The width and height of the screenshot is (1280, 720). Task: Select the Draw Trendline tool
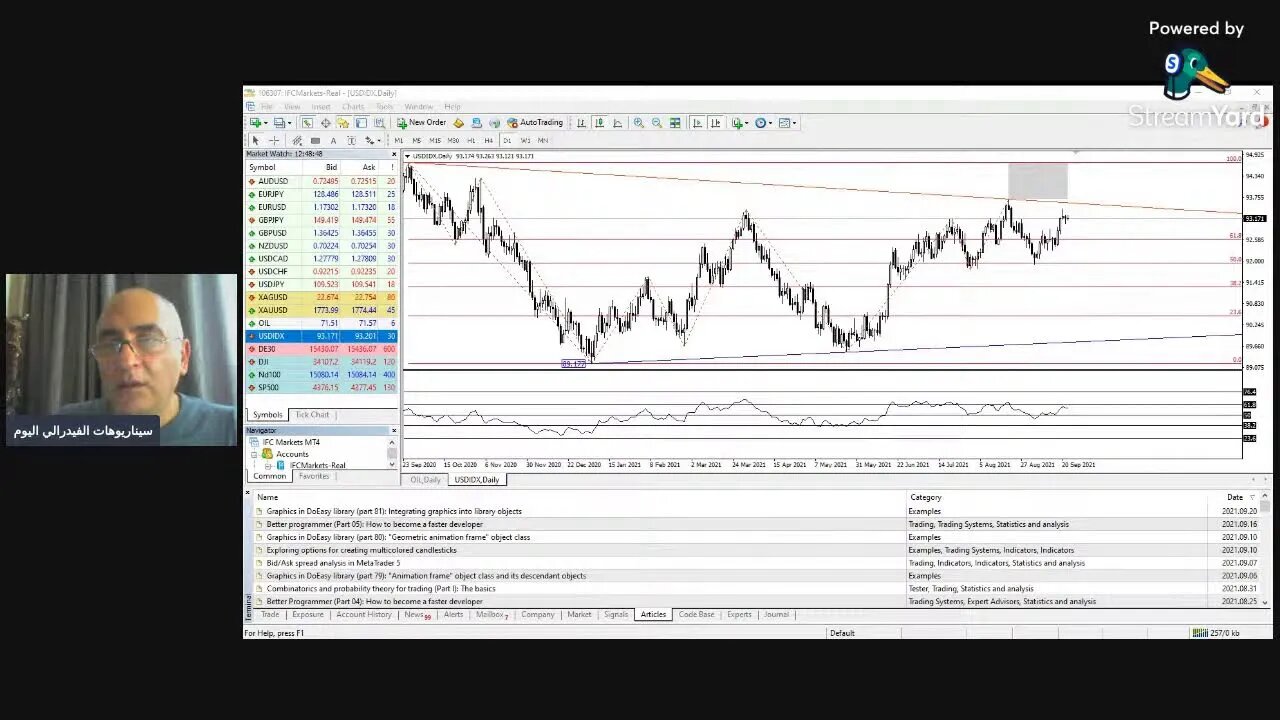click(x=297, y=141)
